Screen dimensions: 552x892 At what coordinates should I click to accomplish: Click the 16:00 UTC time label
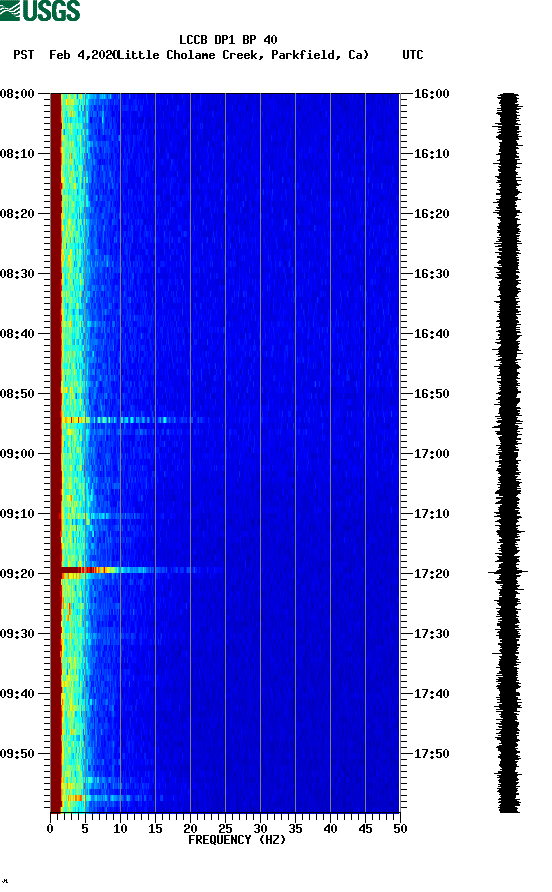tap(431, 94)
